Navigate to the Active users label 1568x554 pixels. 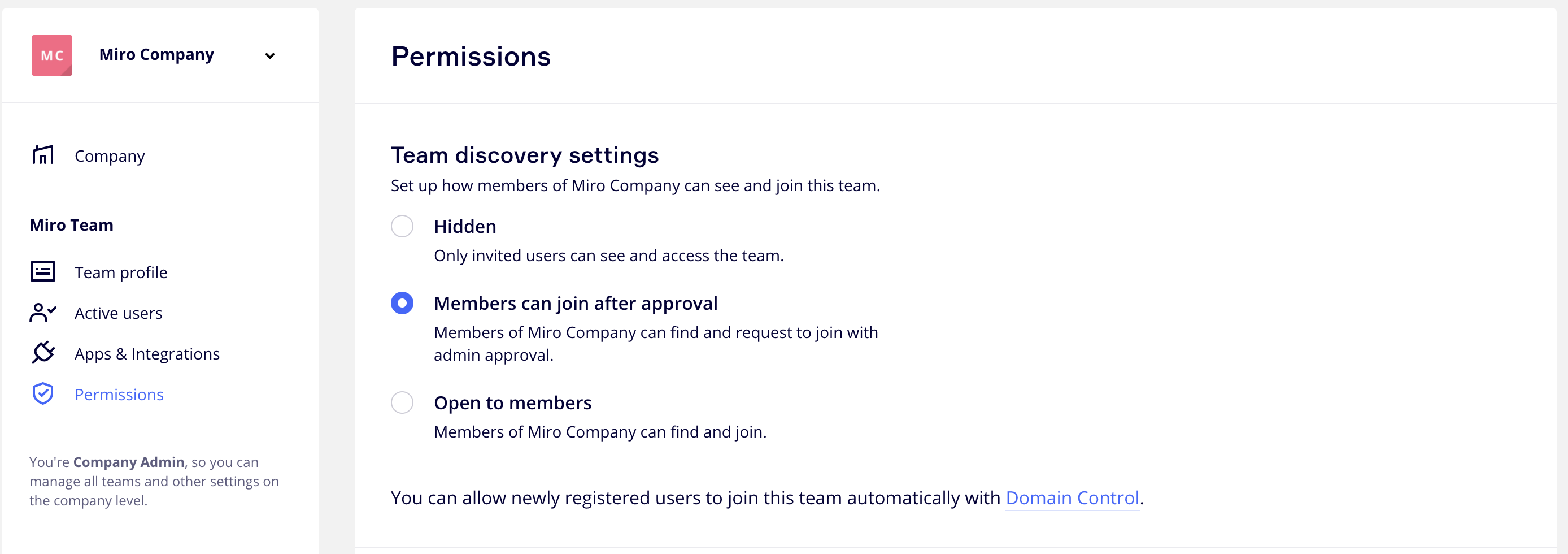[x=118, y=313]
